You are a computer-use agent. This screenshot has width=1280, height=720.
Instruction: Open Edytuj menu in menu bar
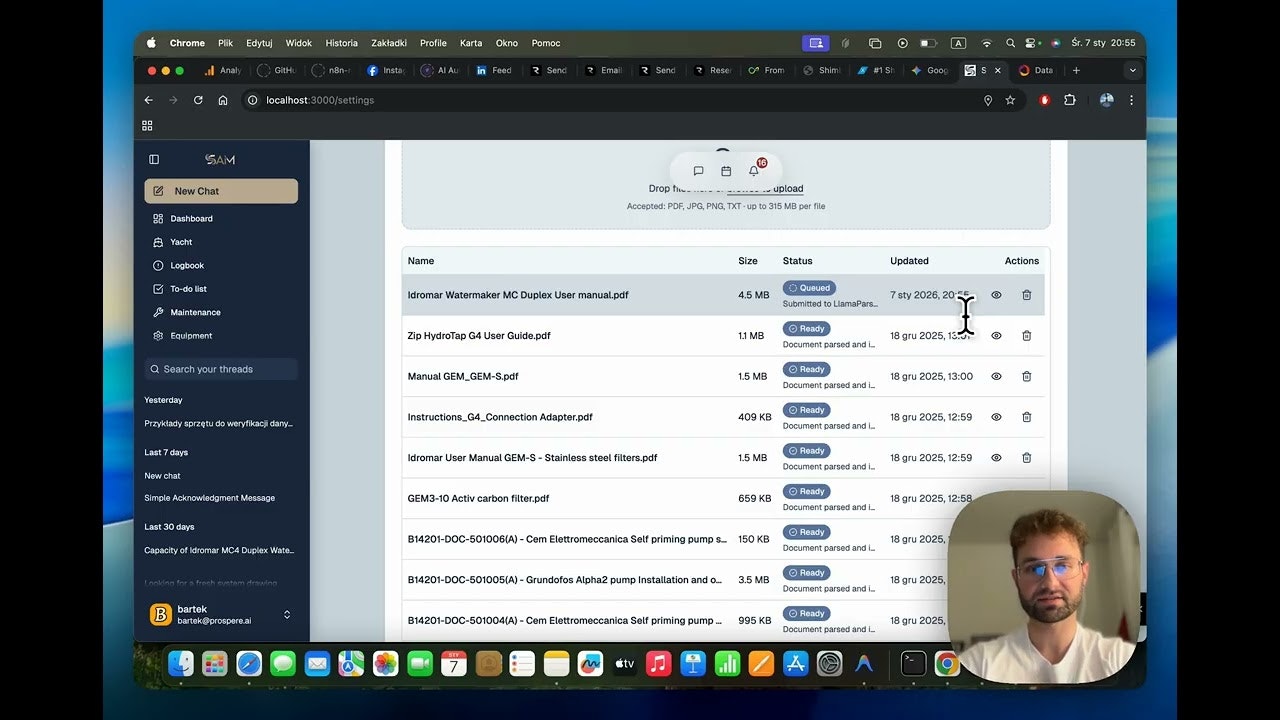click(259, 43)
